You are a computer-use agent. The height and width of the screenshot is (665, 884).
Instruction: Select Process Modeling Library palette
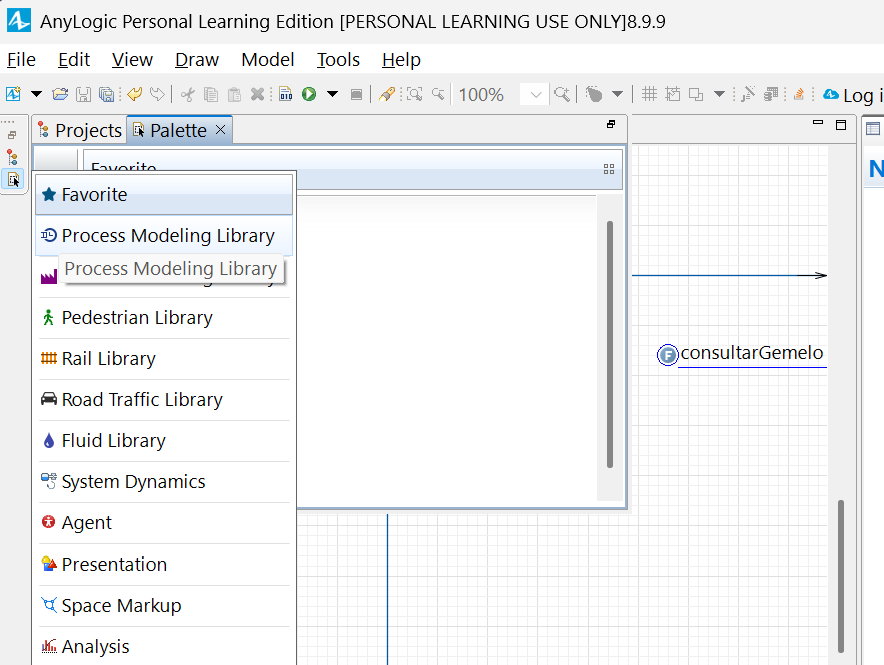[x=164, y=236]
